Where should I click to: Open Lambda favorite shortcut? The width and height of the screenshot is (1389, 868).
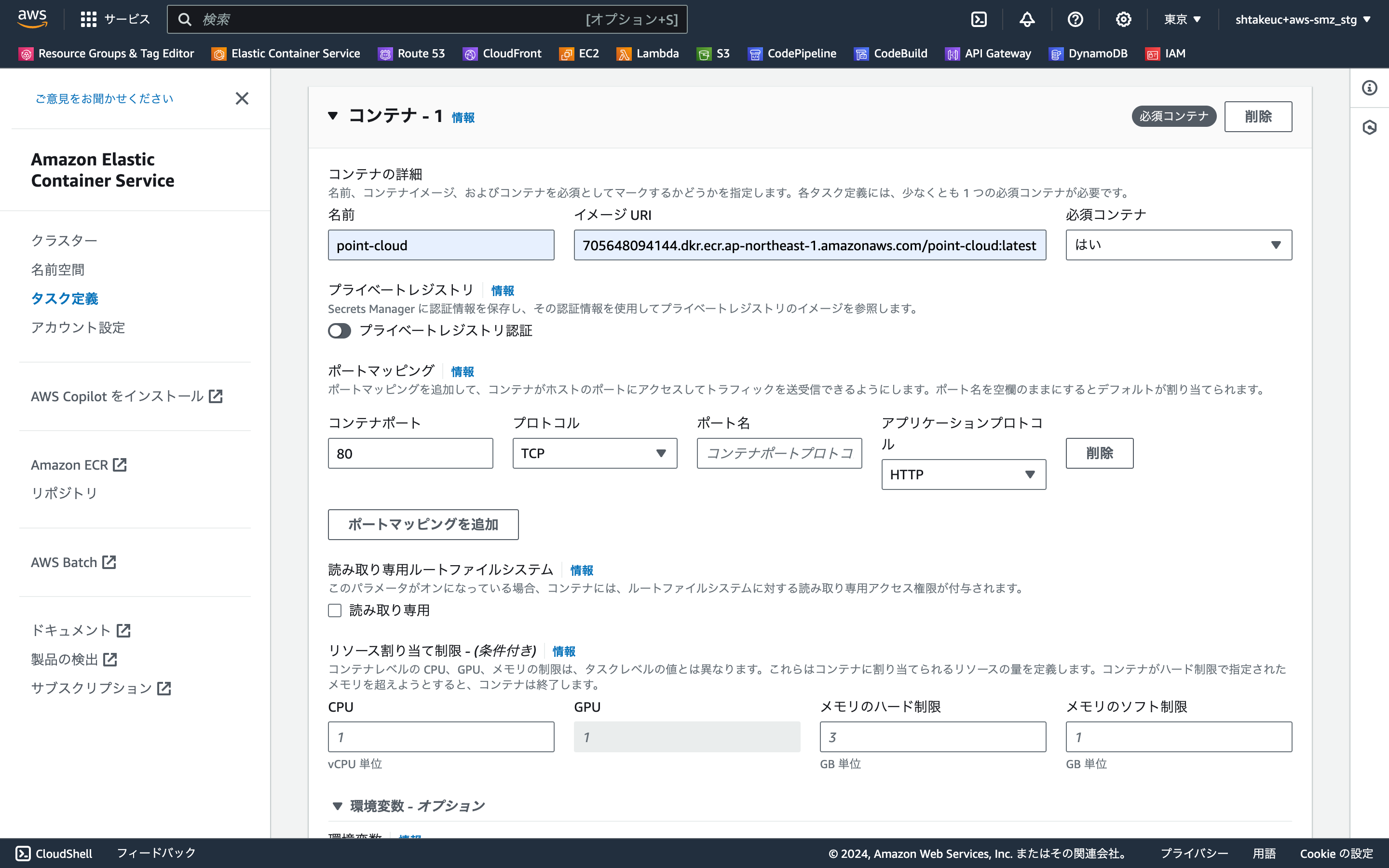pos(648,54)
